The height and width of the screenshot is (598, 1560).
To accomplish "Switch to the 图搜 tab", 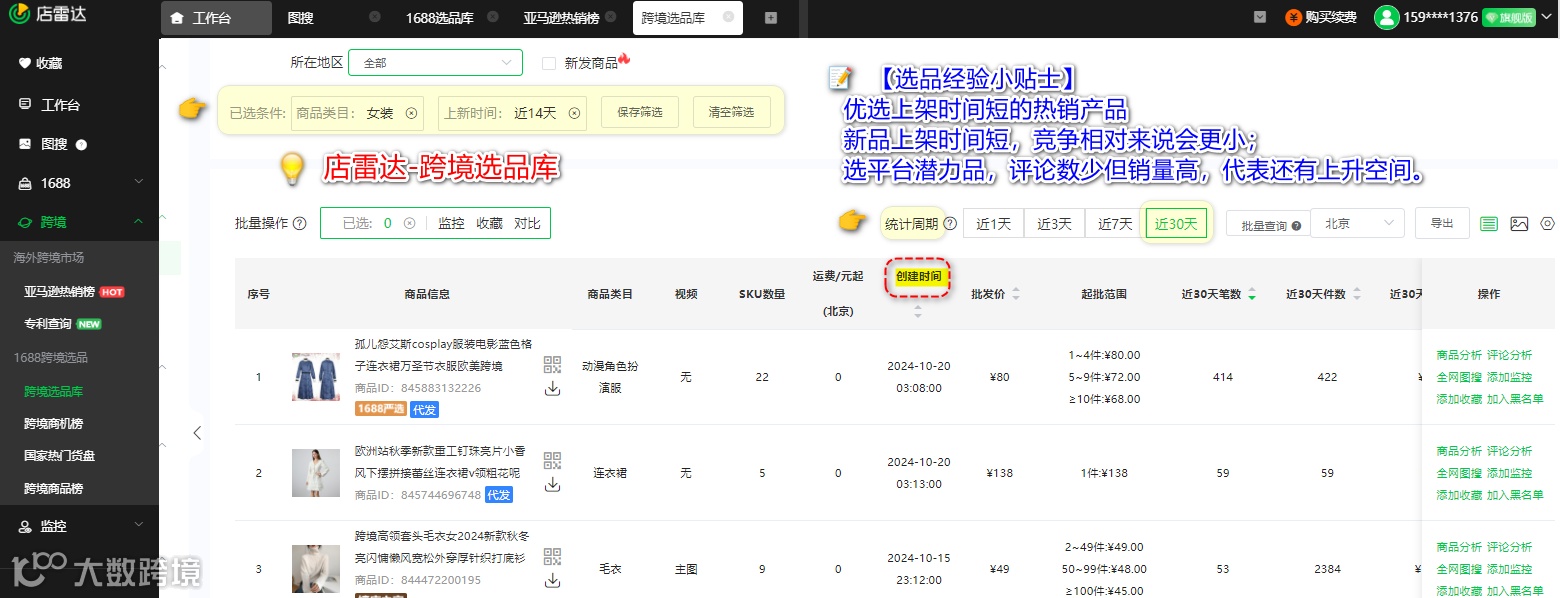I will pos(300,18).
